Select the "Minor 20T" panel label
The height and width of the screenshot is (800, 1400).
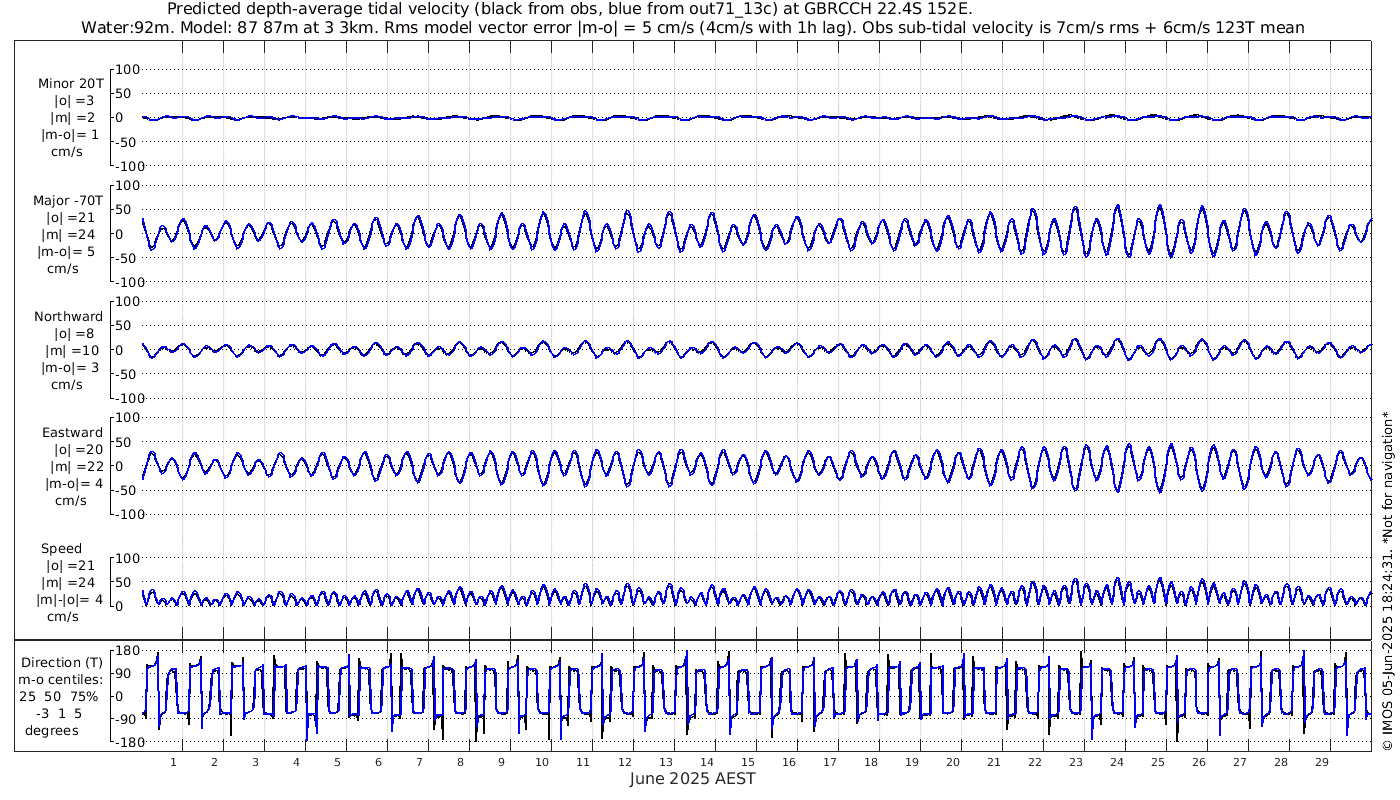[x=71, y=83]
